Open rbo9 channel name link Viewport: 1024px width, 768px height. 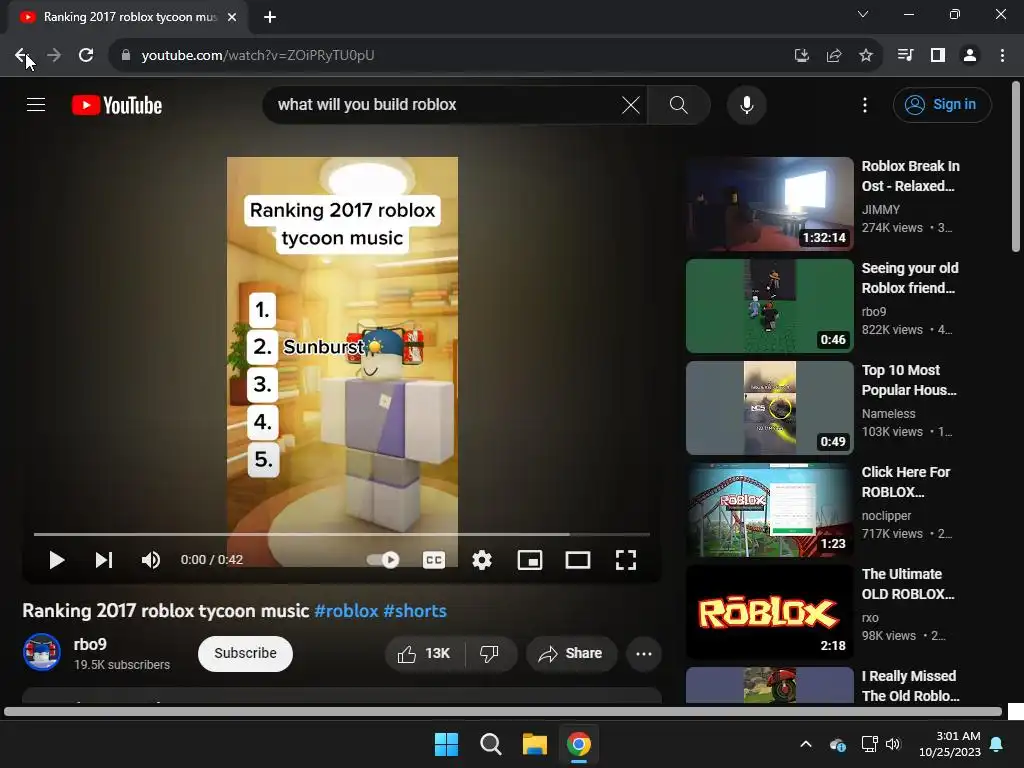tap(90, 644)
